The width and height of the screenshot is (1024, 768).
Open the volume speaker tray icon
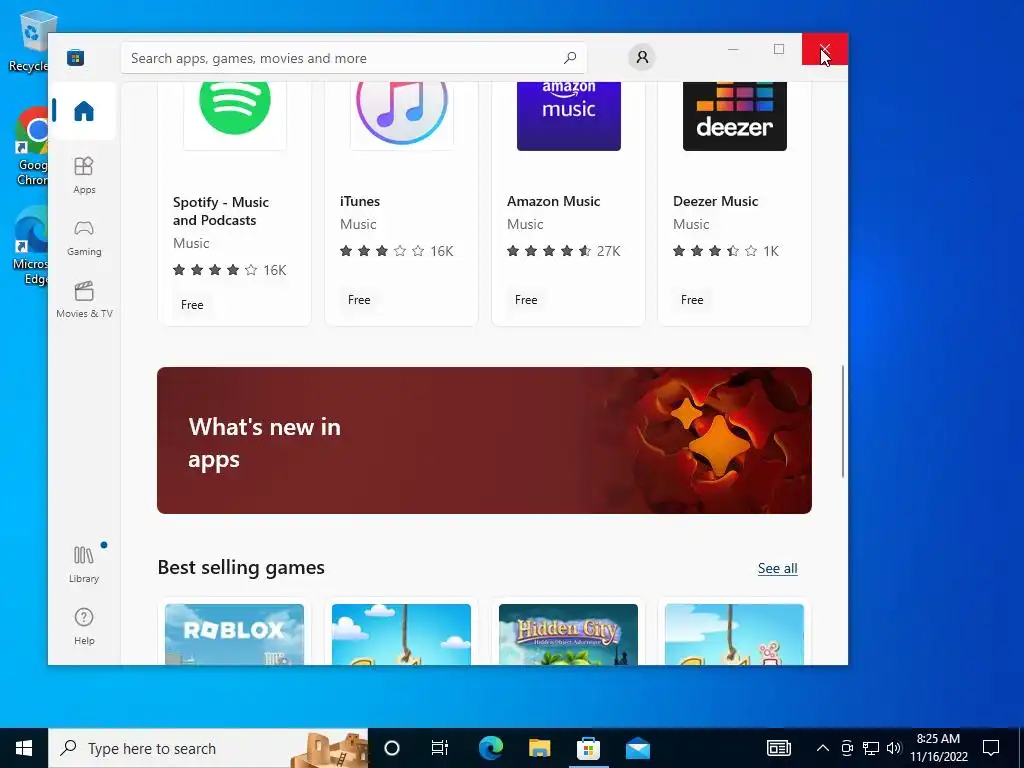pyautogui.click(x=894, y=748)
